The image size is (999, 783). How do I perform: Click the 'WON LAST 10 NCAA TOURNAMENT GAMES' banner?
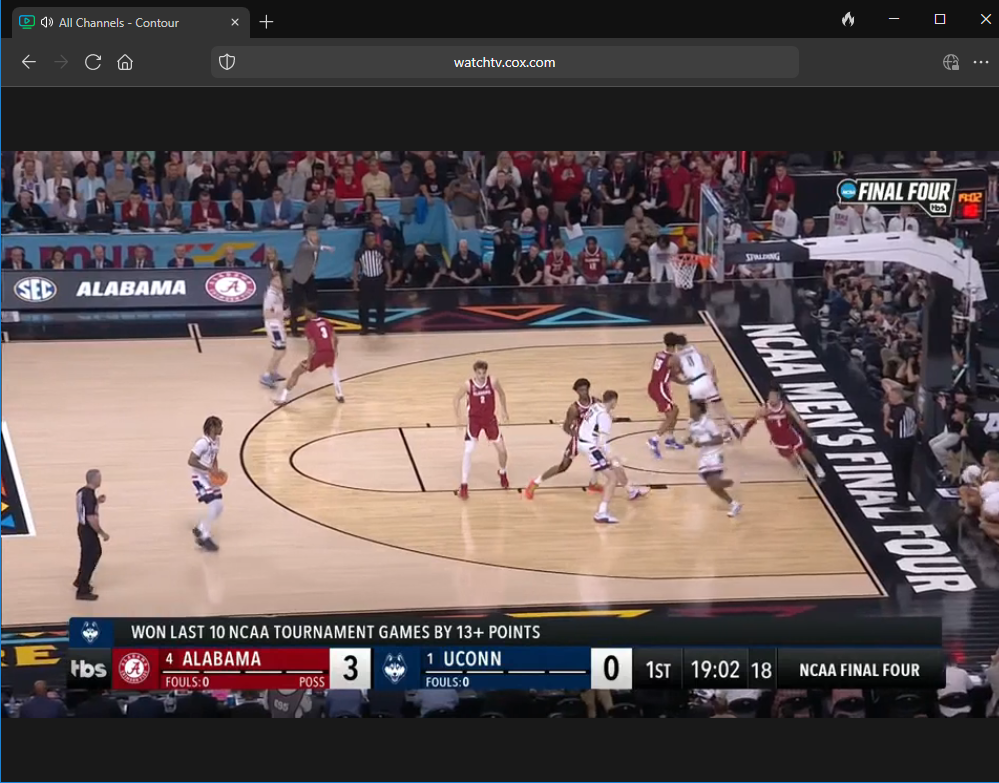pyautogui.click(x=336, y=632)
